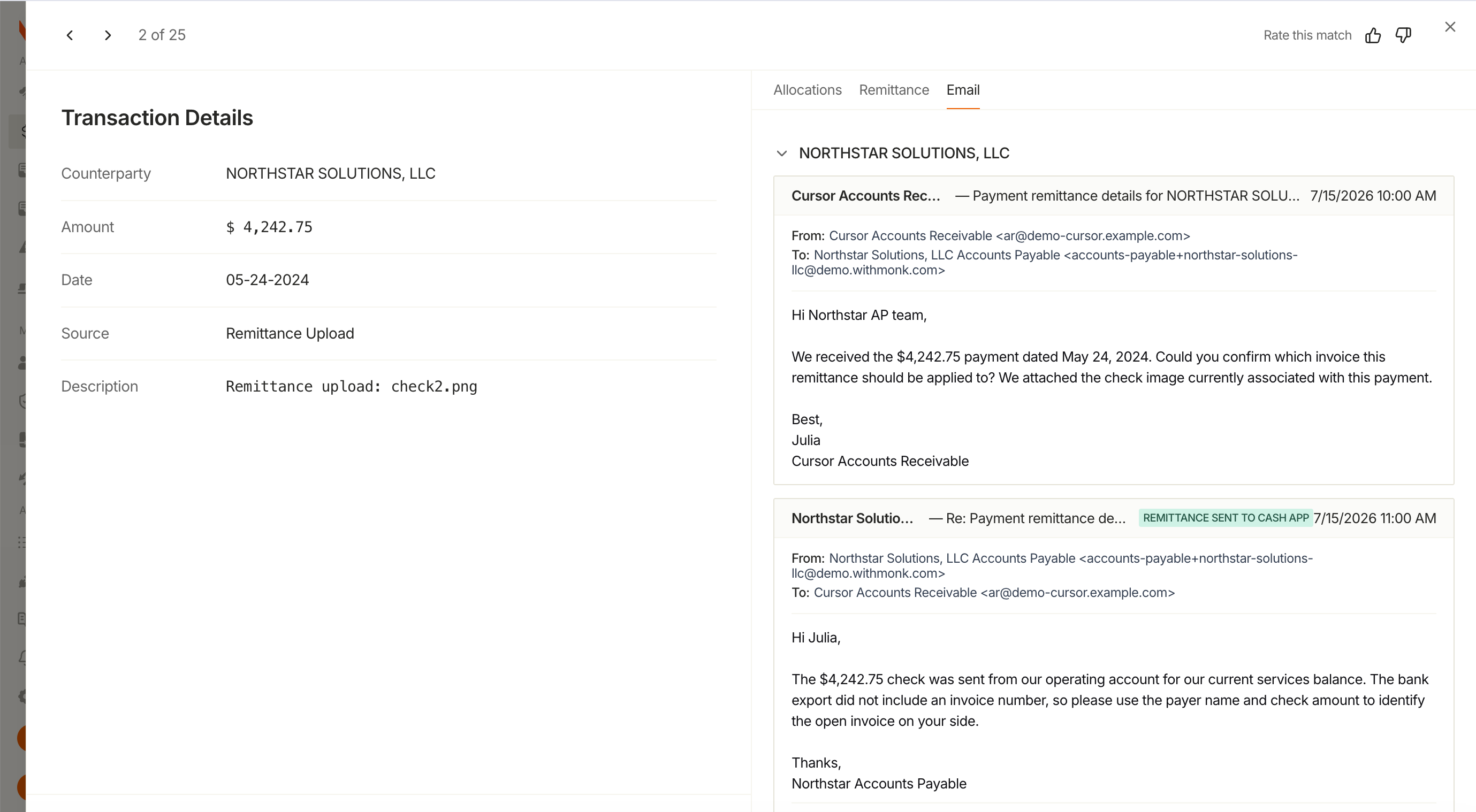The image size is (1476, 812).
Task: Click the 'Hi Julia,' greeting line
Action: tap(816, 637)
